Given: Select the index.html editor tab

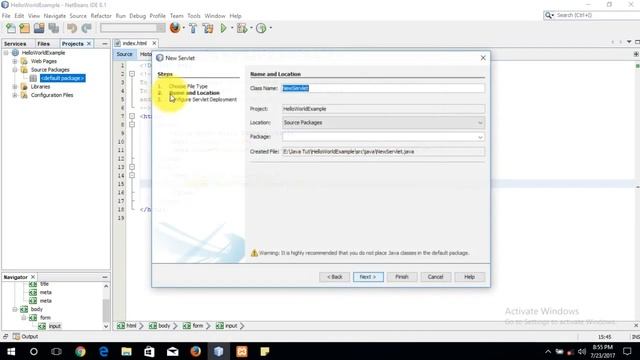Looking at the screenshot, I should 135,43.
